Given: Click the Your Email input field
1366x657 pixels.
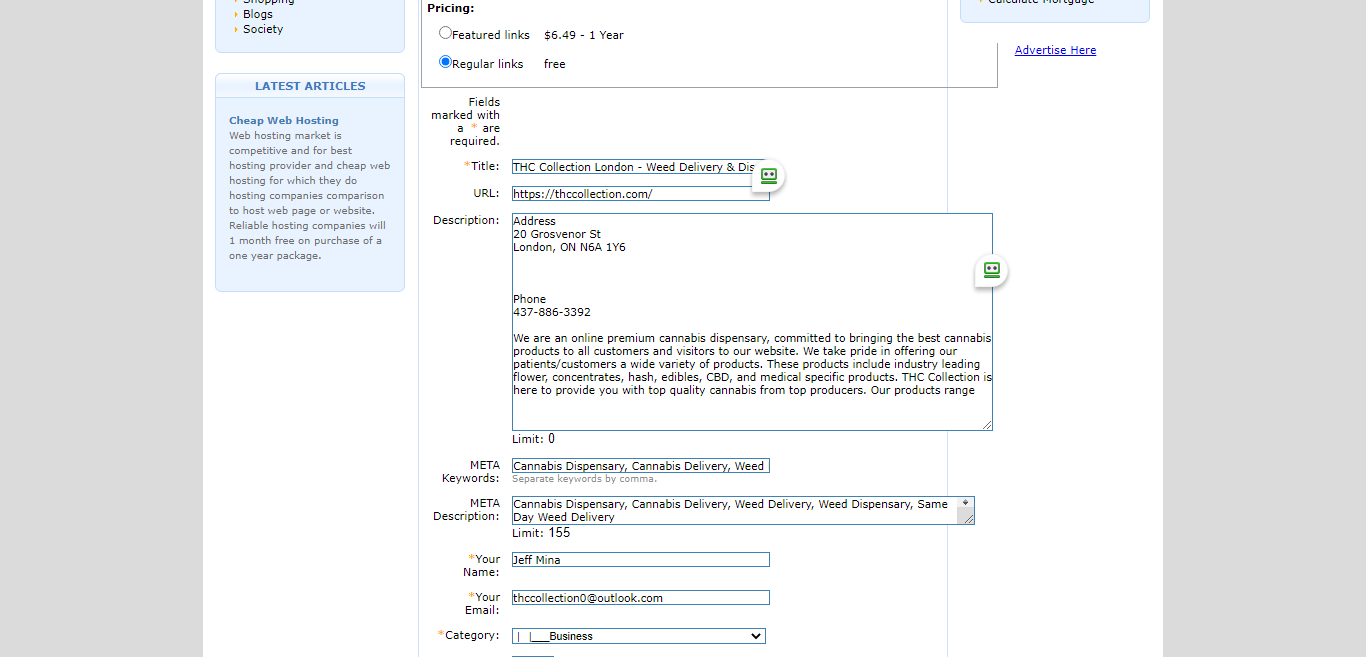Looking at the screenshot, I should coord(641,598).
